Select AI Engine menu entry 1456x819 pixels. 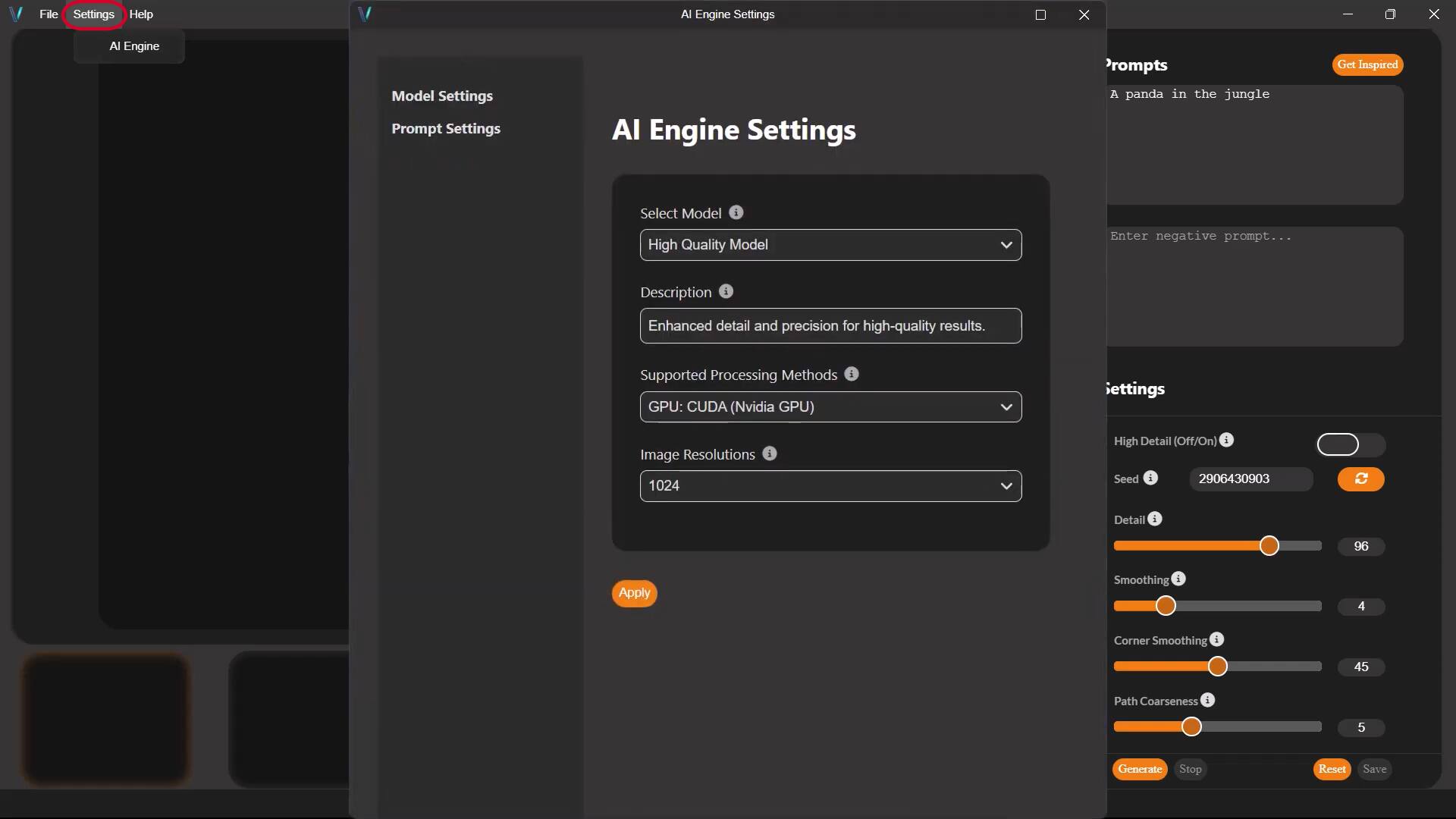pos(134,46)
